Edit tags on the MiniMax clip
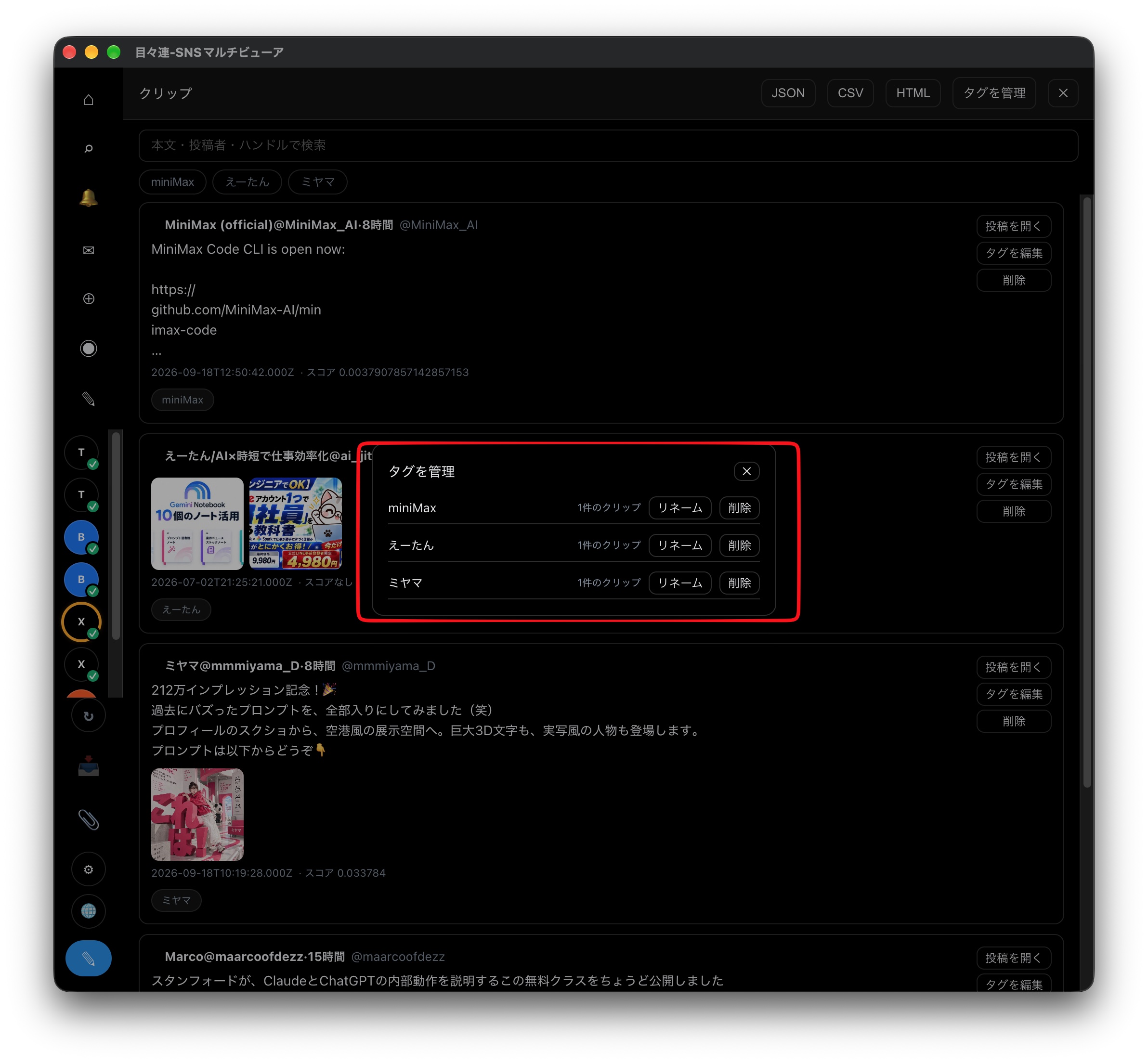 tap(1013, 253)
